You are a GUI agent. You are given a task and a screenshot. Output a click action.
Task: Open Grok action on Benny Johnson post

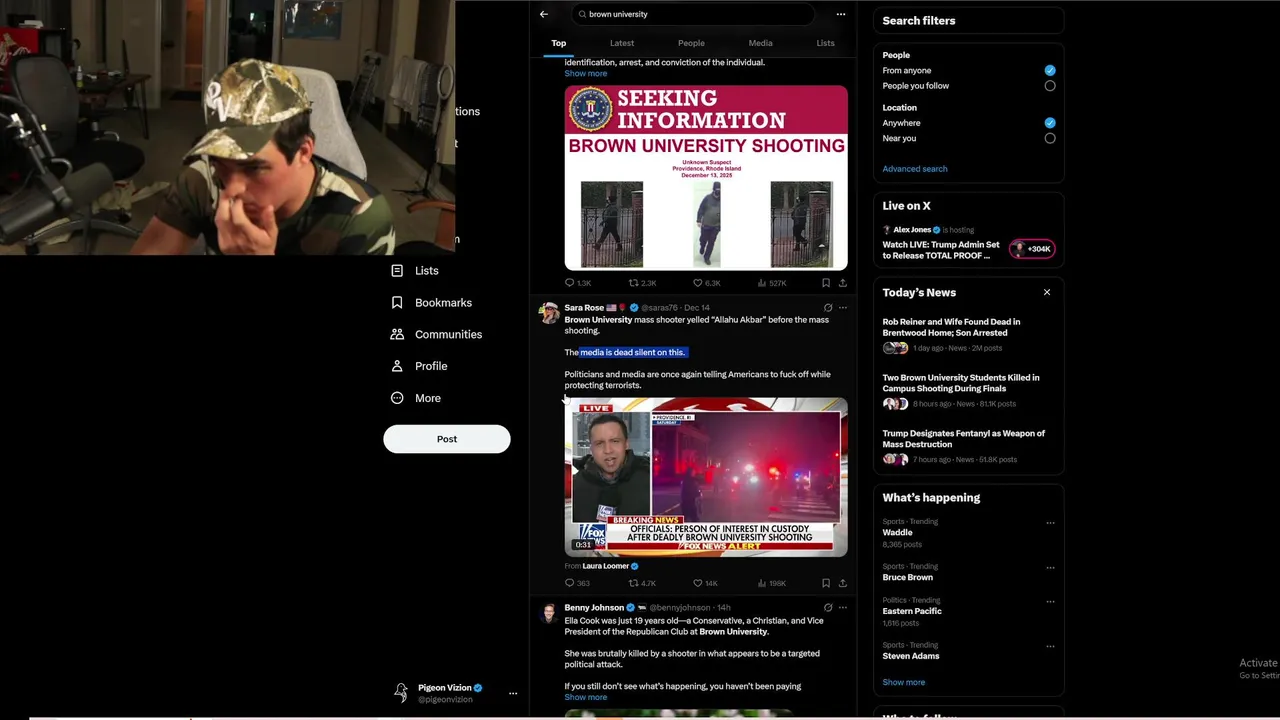(x=827, y=607)
